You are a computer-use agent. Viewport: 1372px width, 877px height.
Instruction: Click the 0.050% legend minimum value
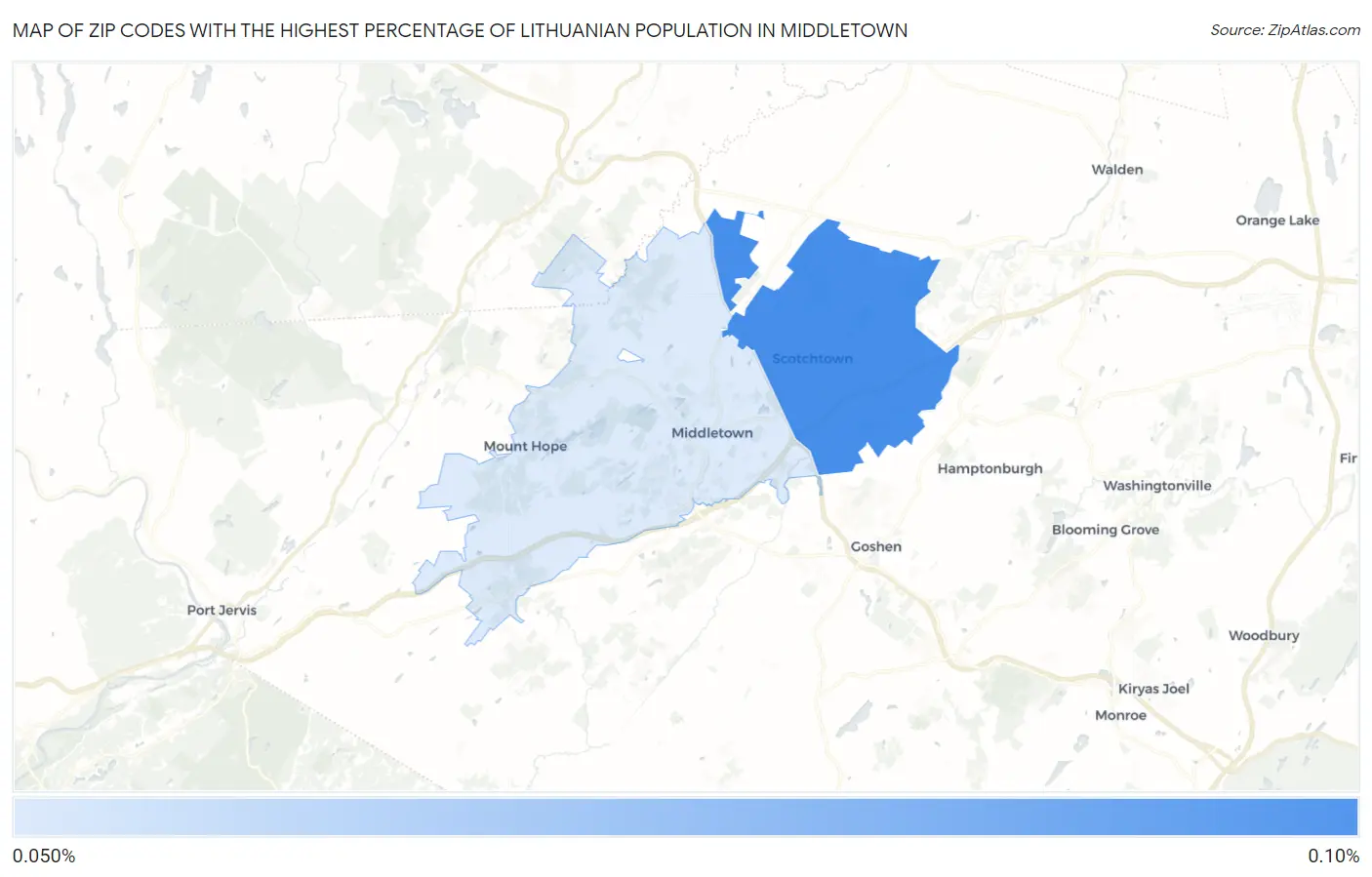click(44, 856)
